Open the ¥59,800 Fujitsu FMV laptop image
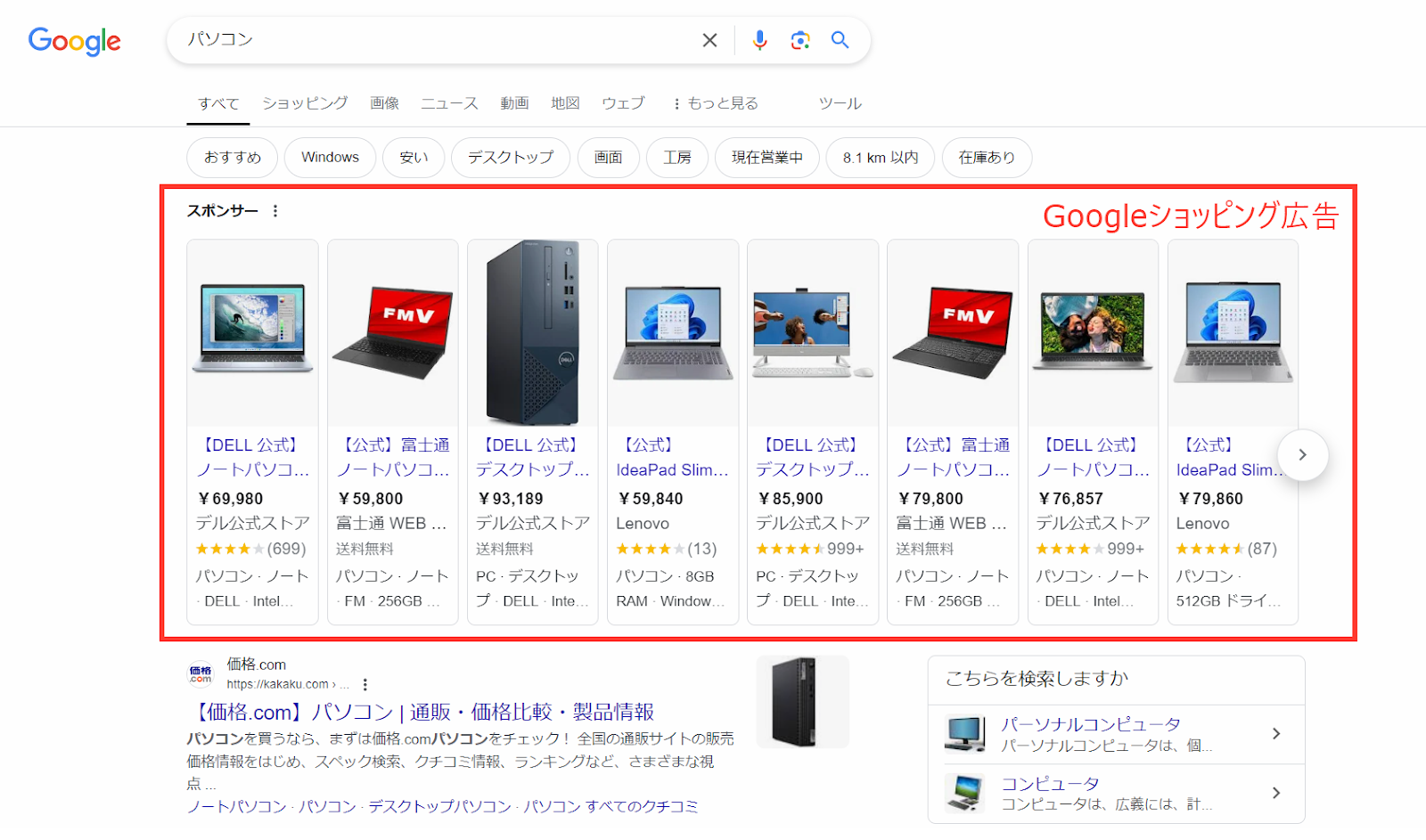1426x840 pixels. tap(392, 332)
